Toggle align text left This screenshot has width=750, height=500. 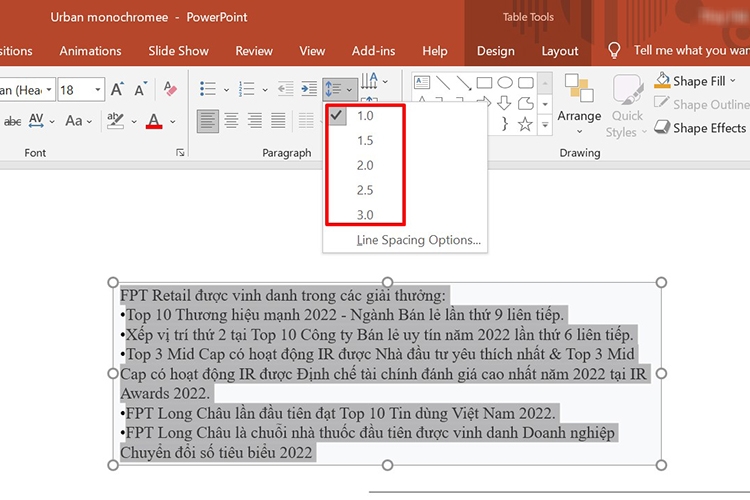[208, 121]
